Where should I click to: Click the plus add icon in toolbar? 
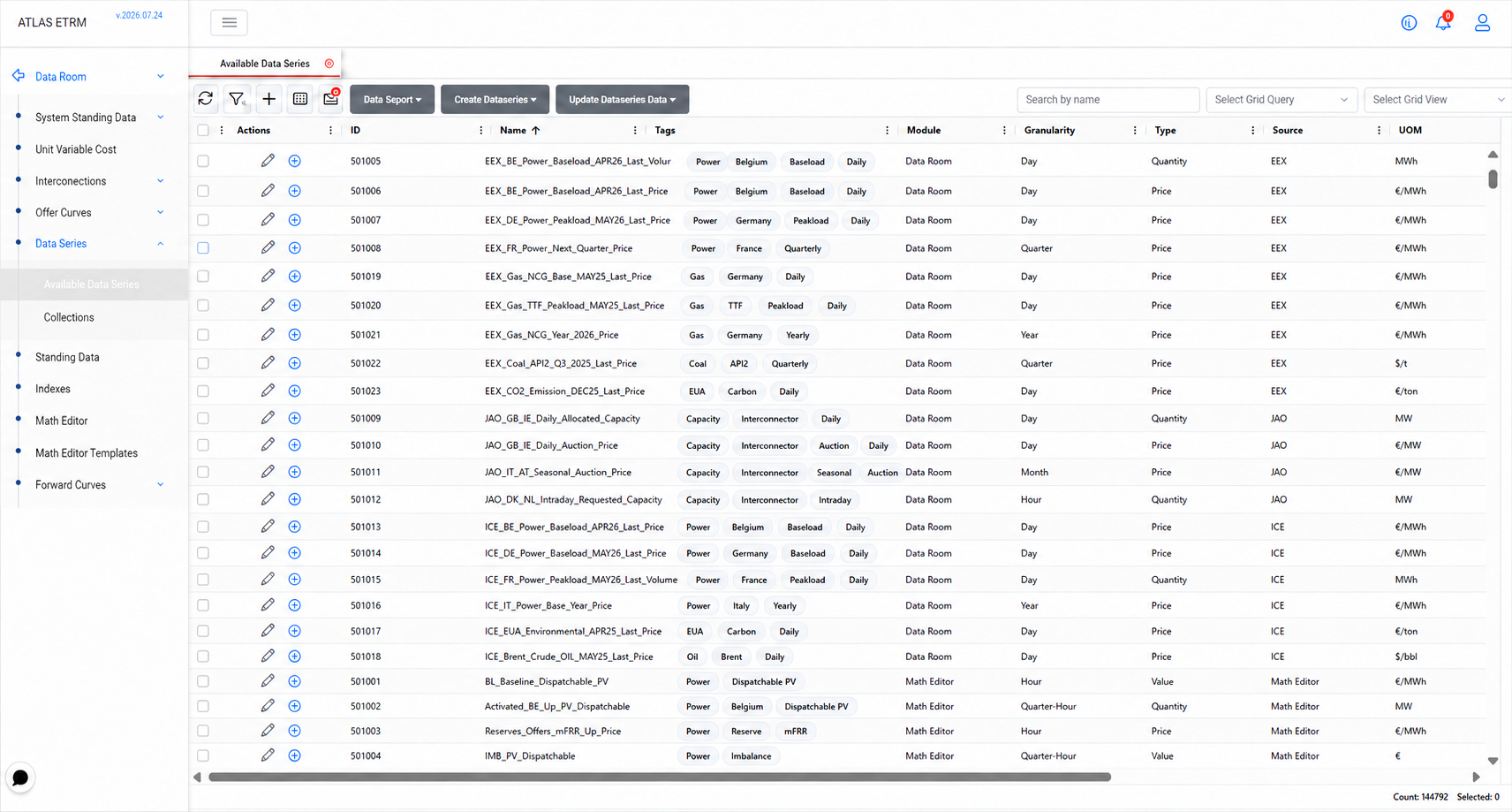268,99
